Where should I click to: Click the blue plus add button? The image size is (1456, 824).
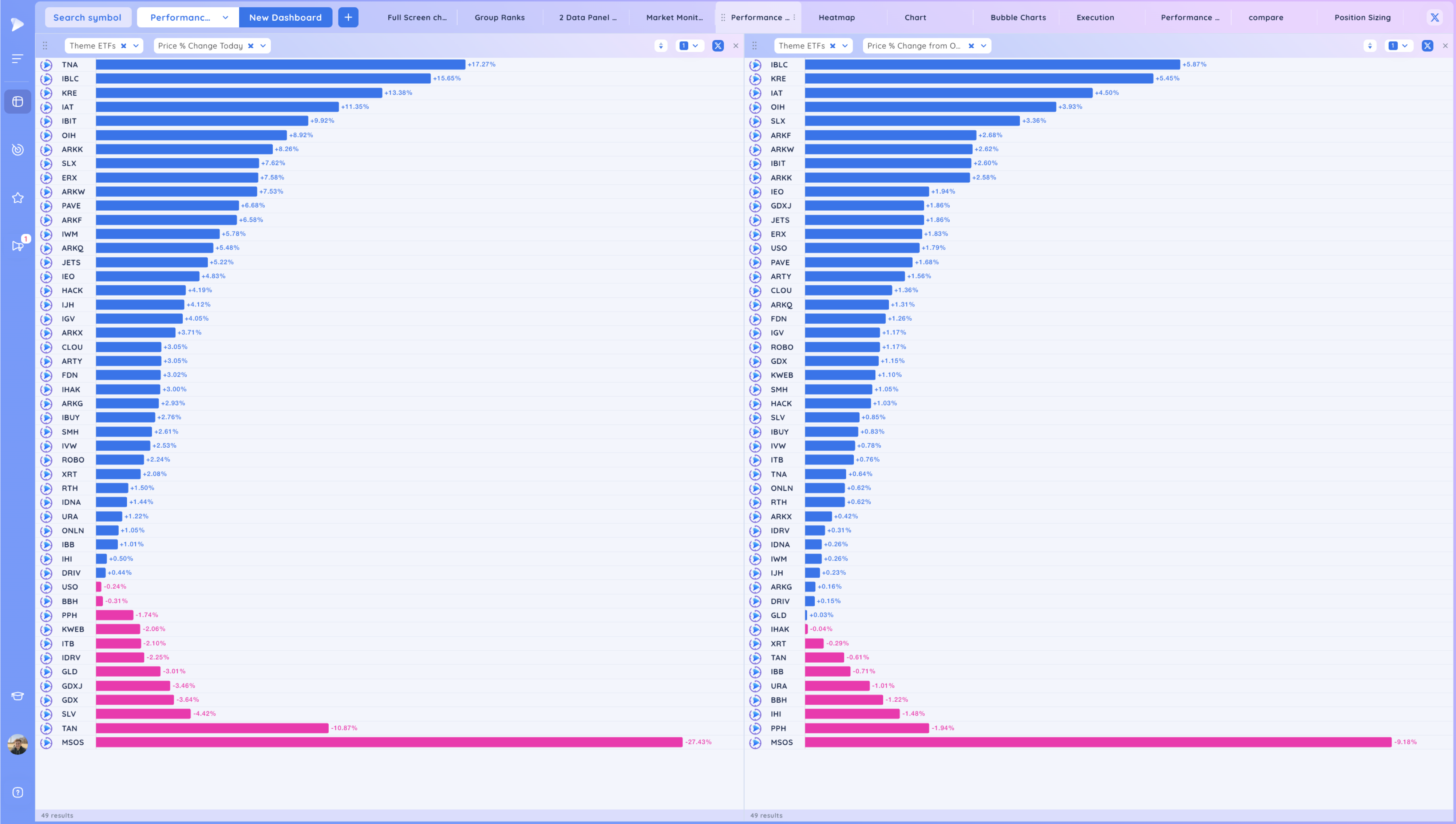click(x=348, y=17)
